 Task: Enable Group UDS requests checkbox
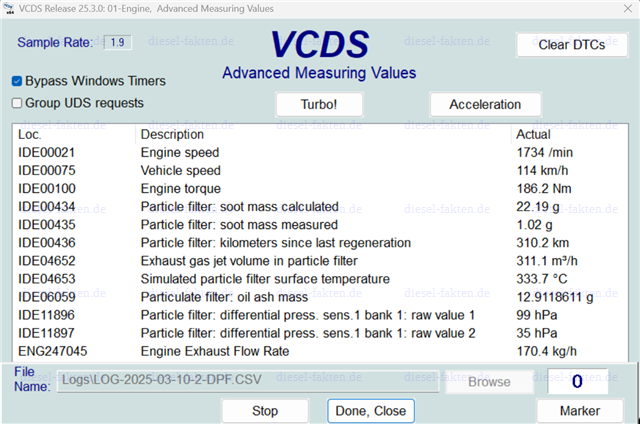pyautogui.click(x=17, y=103)
